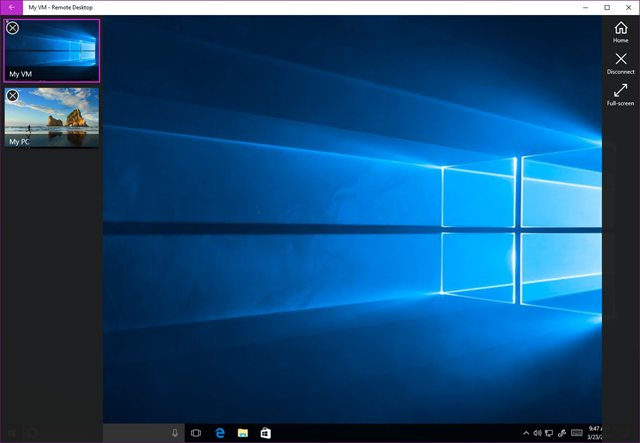Maximize the Remote Desktop window
Screen dimensions: 640x443
click(607, 7)
